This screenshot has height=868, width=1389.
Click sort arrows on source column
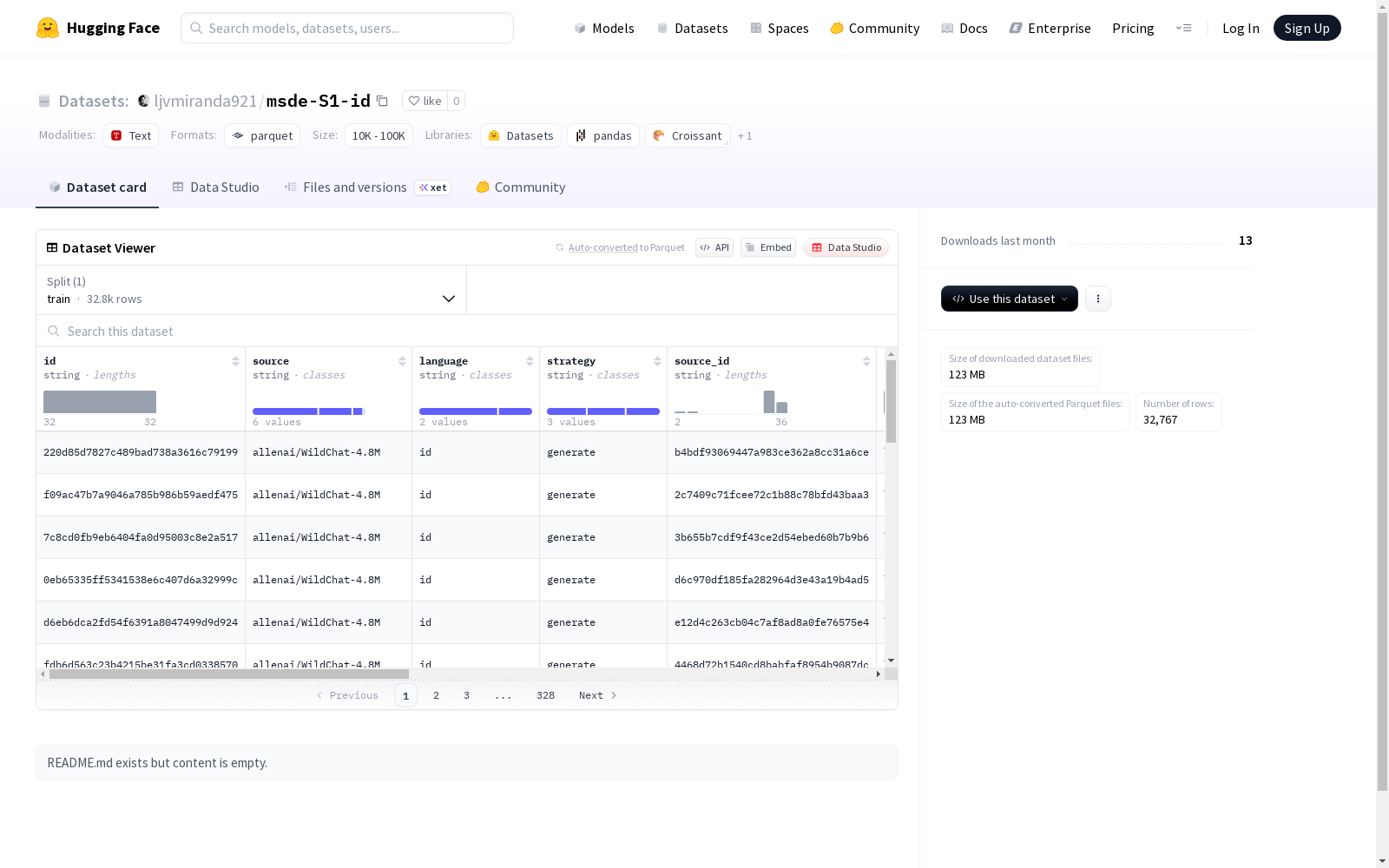[x=402, y=361]
